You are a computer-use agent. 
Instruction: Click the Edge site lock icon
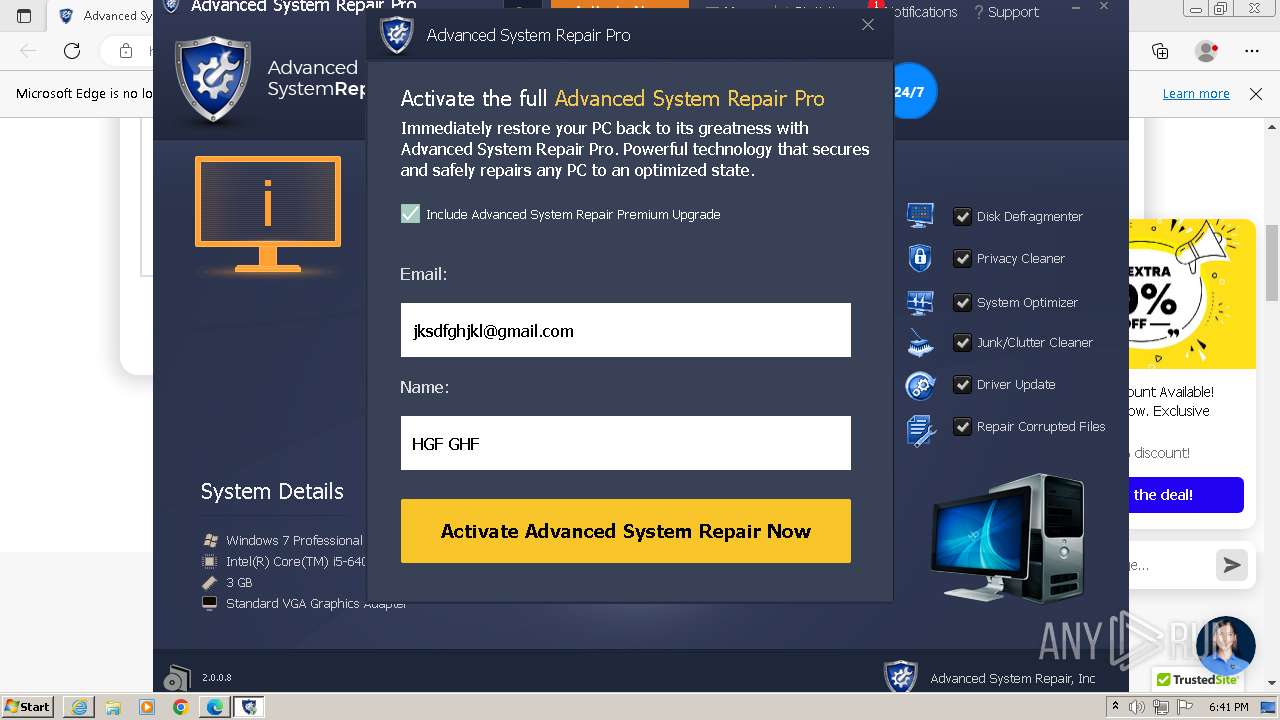126,50
